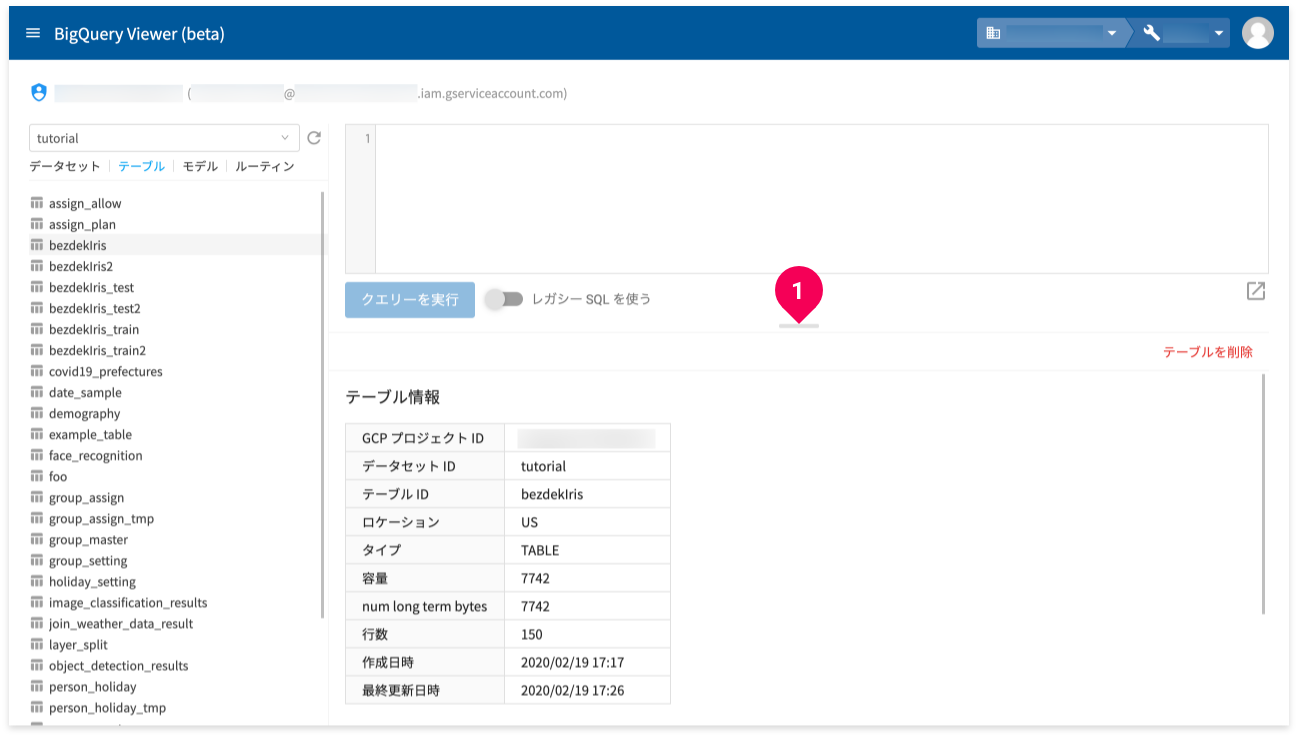Select the demography table

point(84,413)
